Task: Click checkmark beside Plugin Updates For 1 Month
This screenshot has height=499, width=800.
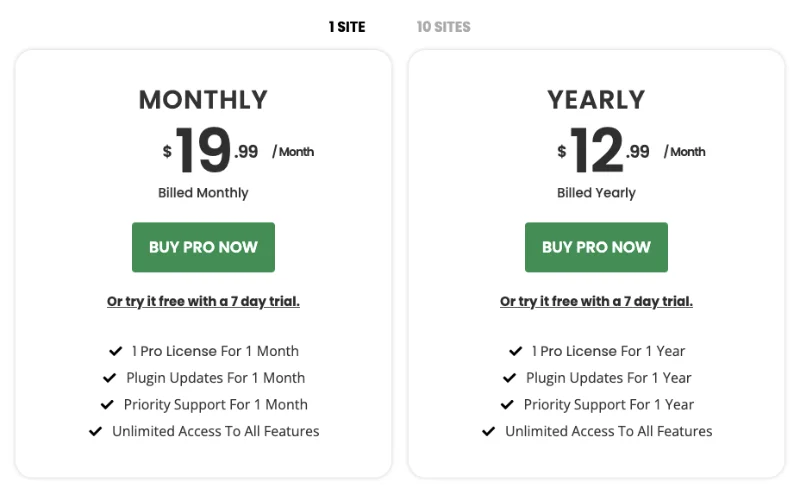Action: tap(110, 378)
